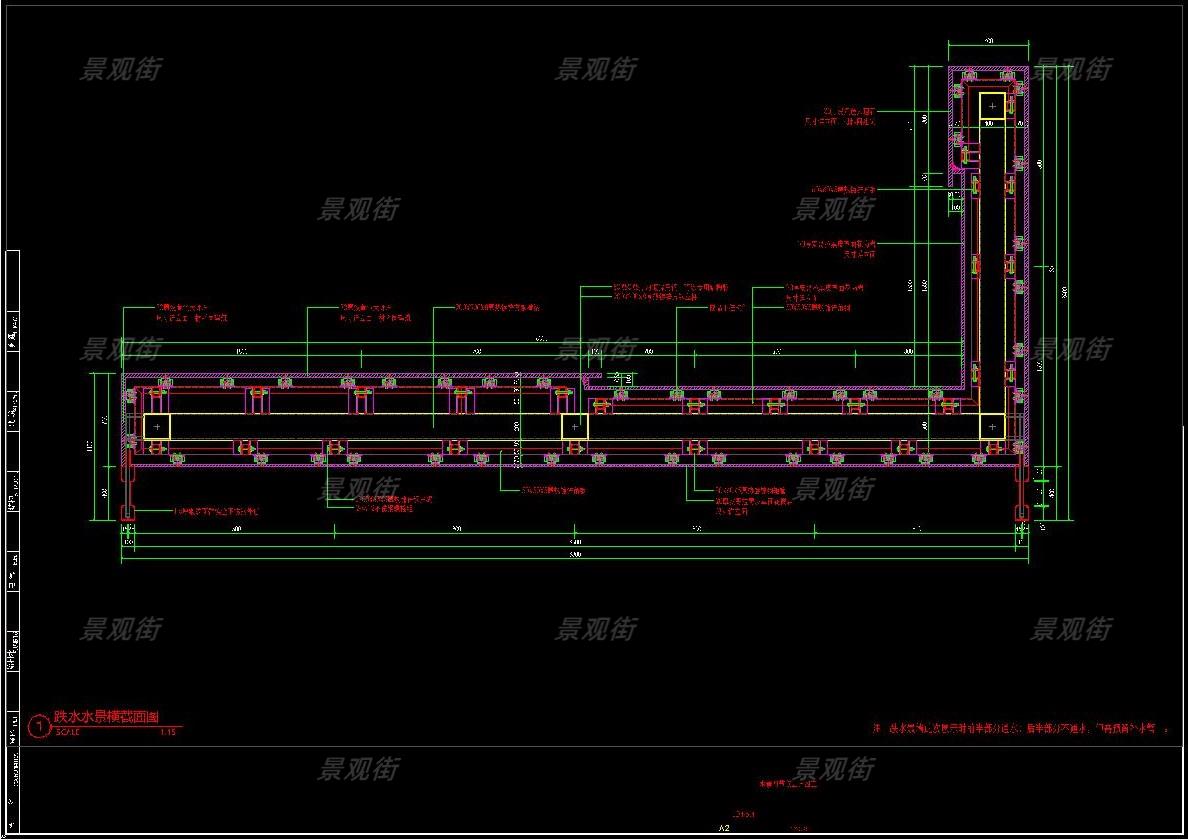Click the 景观街 watermark at bottom-left

(x=120, y=629)
